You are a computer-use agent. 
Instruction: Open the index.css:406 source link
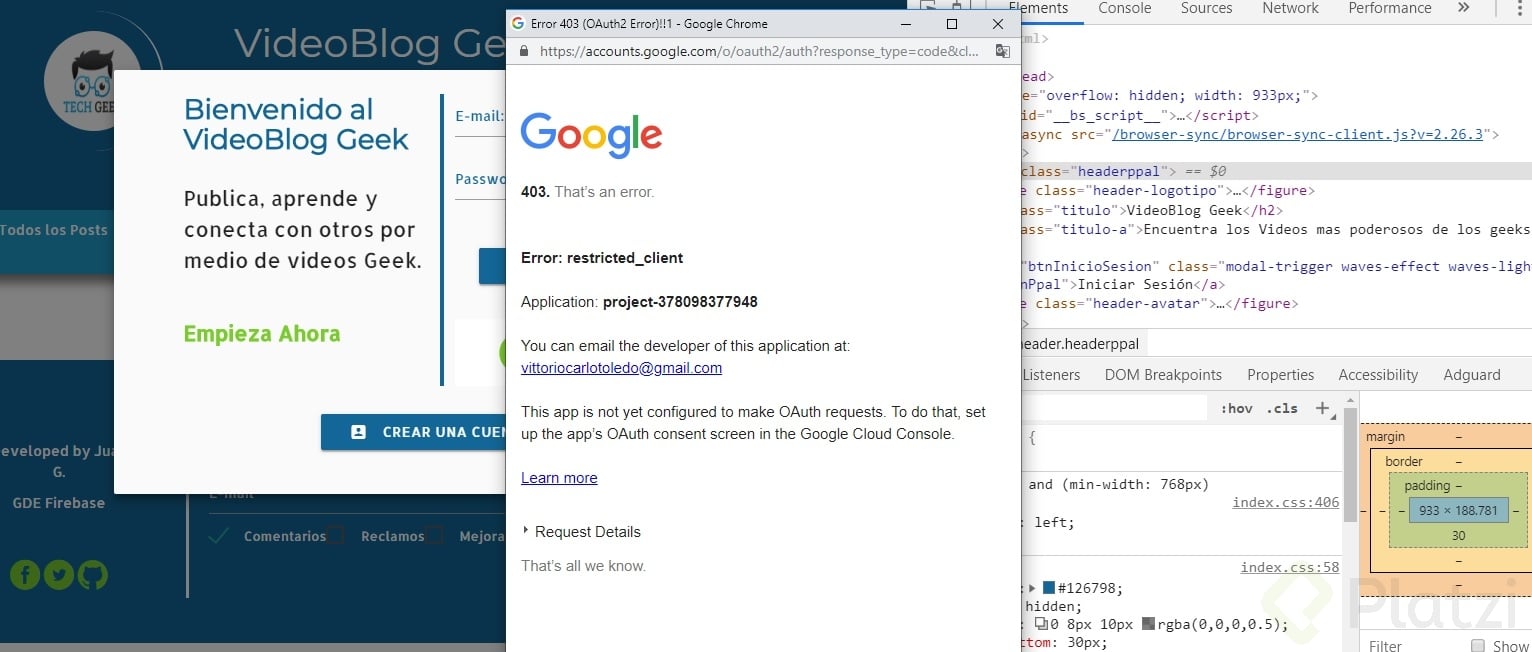pos(1285,503)
